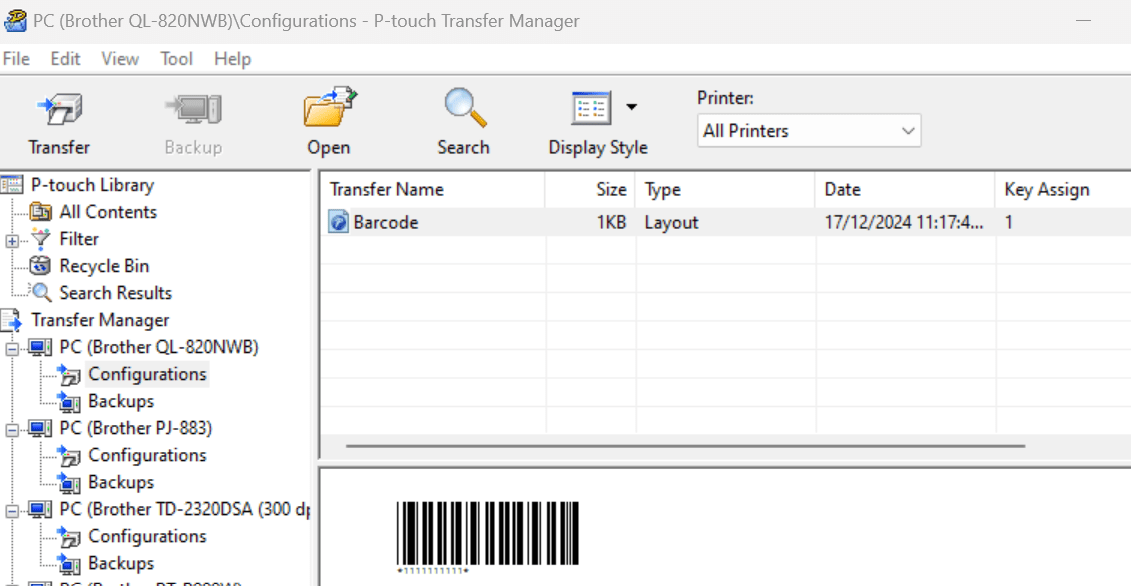
Task: Select the Barcode layout row
Action: (385, 222)
